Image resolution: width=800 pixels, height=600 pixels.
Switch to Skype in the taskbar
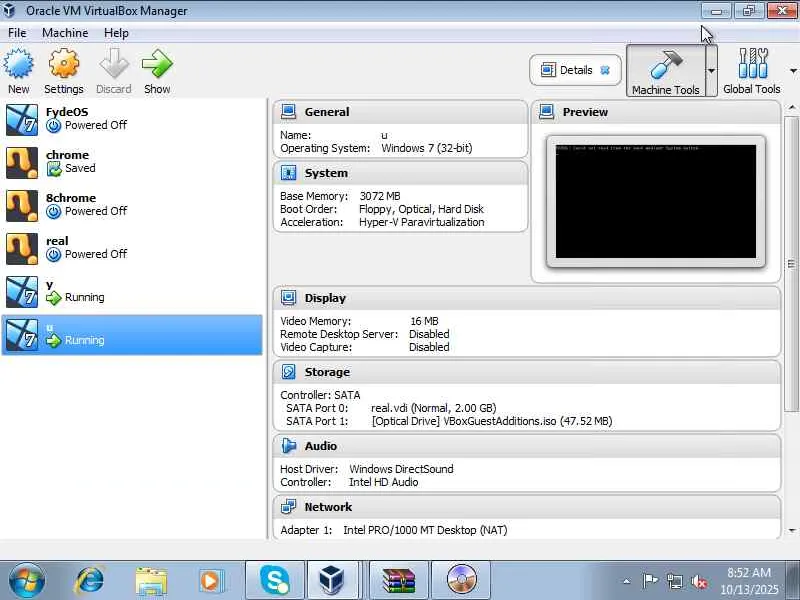pyautogui.click(x=275, y=580)
